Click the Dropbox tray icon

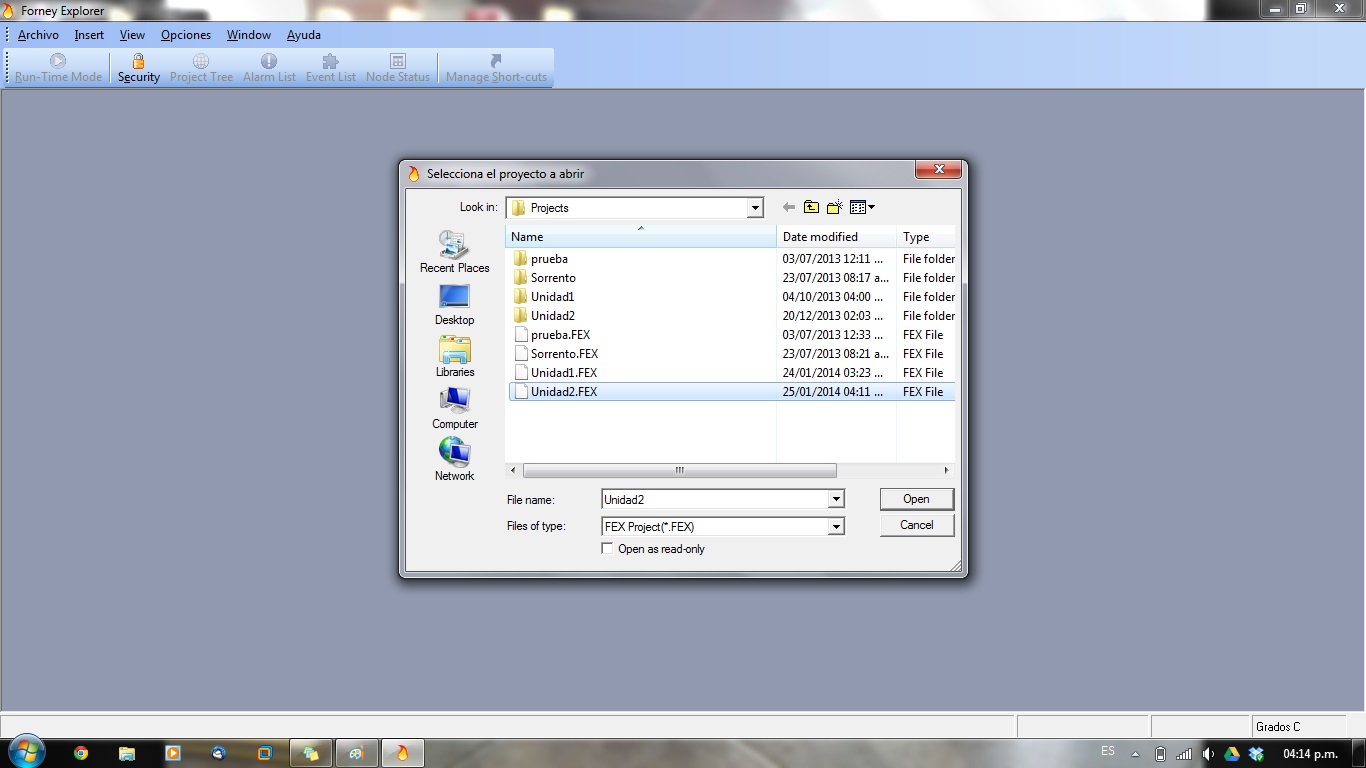[x=1256, y=754]
